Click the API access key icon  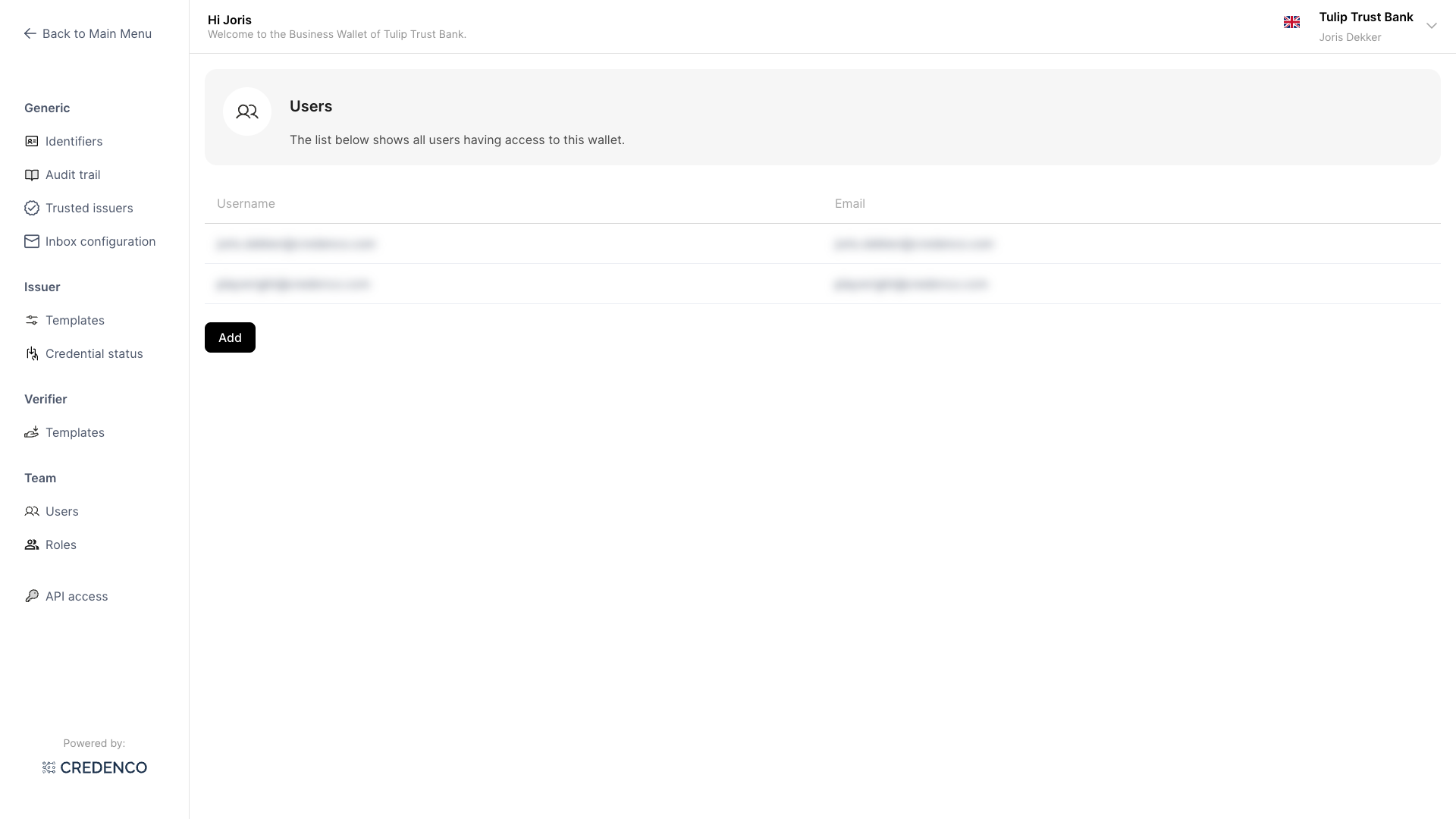[32, 597]
